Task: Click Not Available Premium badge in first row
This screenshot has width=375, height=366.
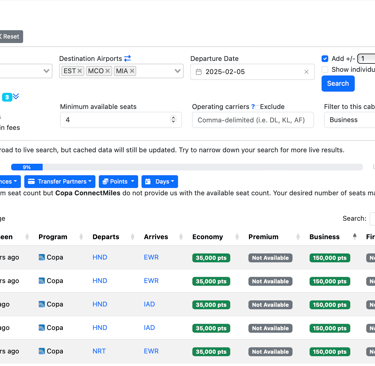Action: (270, 258)
